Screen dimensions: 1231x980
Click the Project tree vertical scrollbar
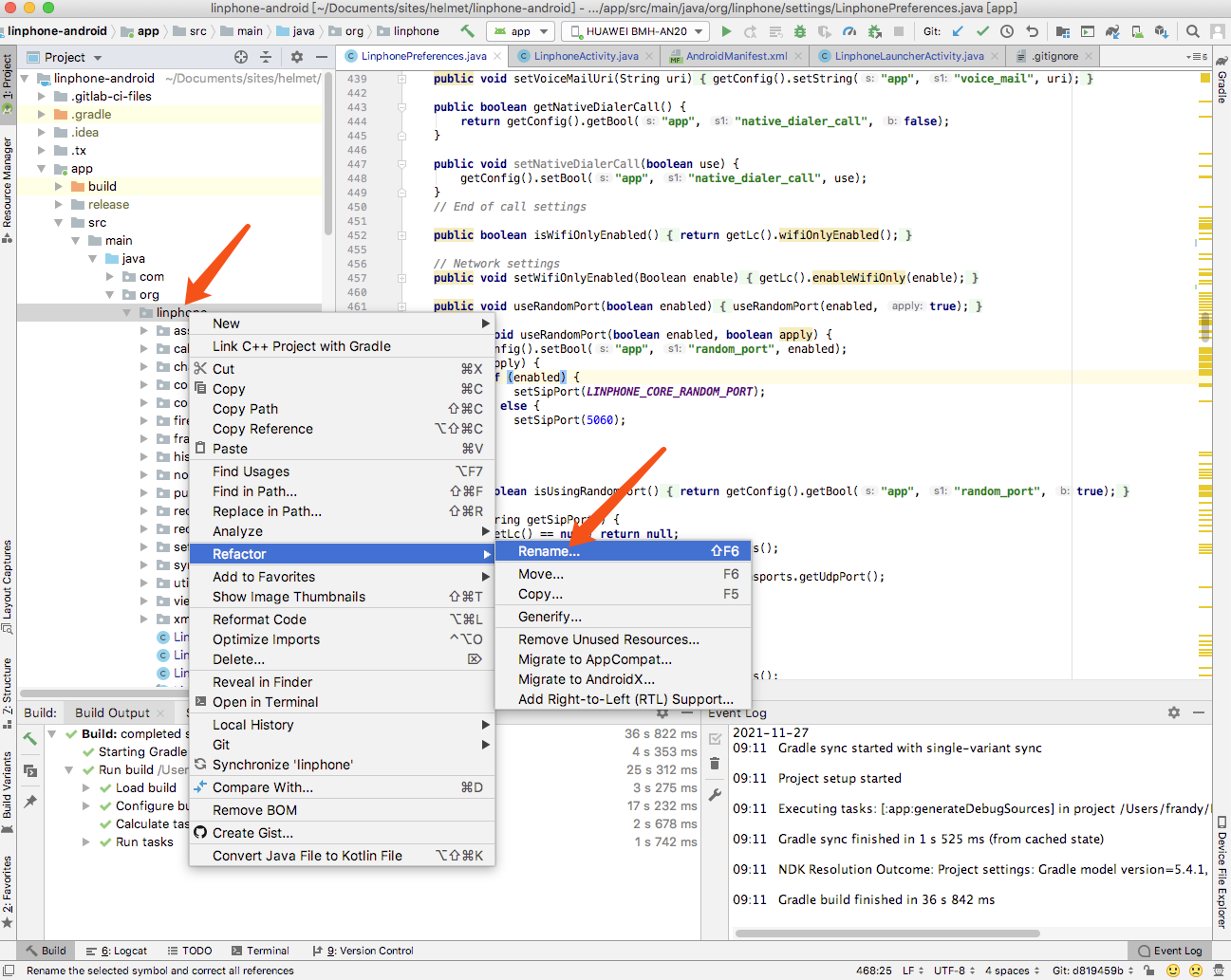pos(328,152)
